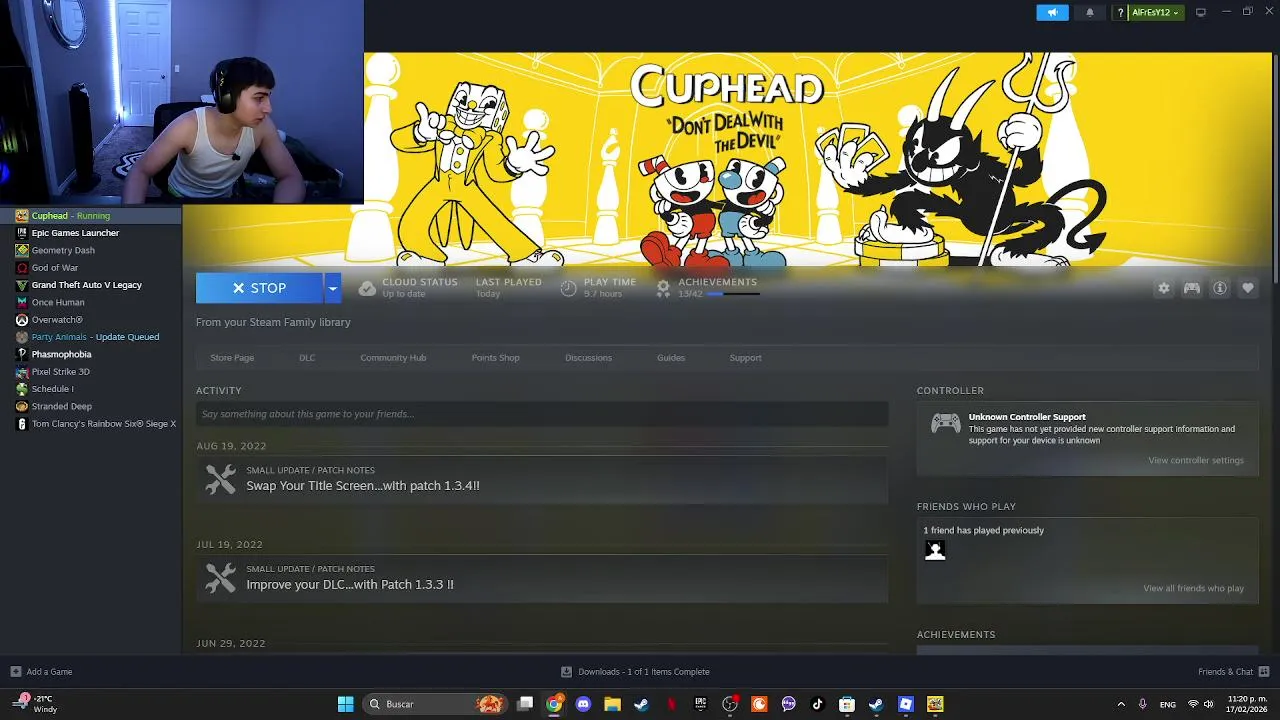Click Friends & Chat button
Viewport: 1280px width, 720px height.
pos(1234,672)
